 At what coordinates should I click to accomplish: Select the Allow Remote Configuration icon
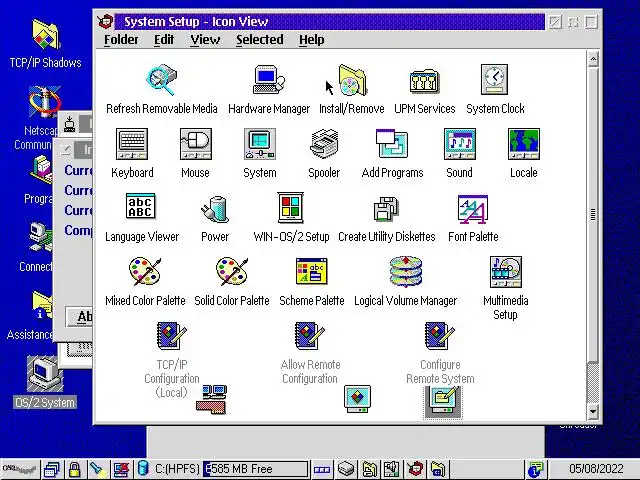pyautogui.click(x=310, y=336)
